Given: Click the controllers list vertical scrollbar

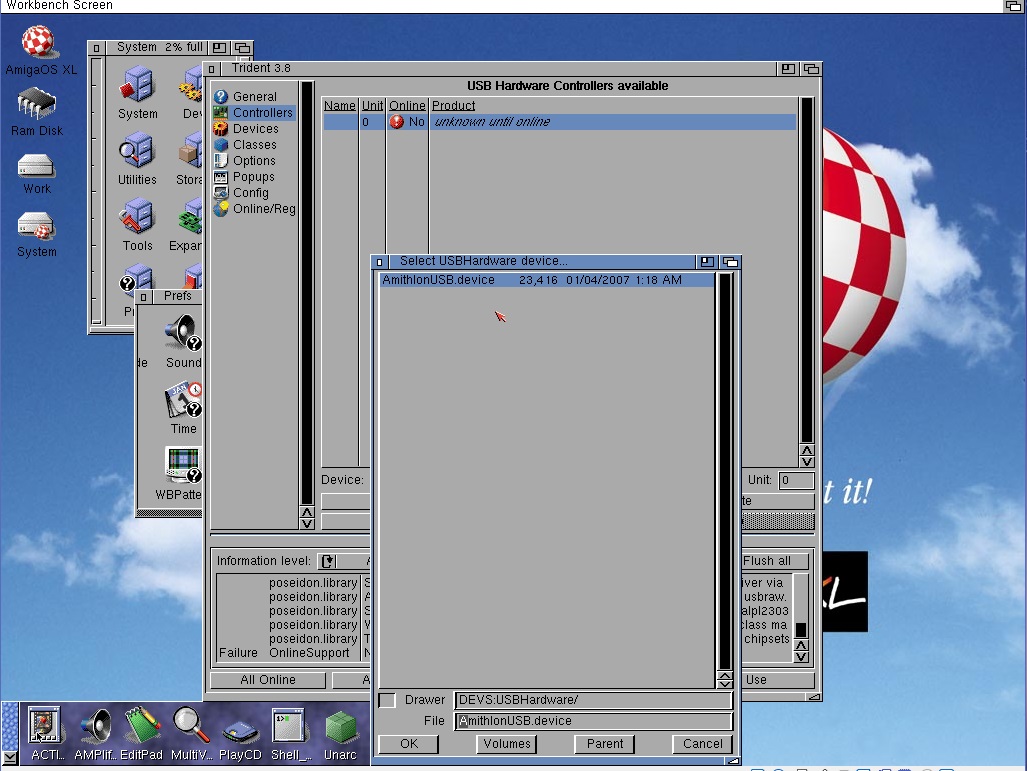Looking at the screenshot, I should pos(807,270).
